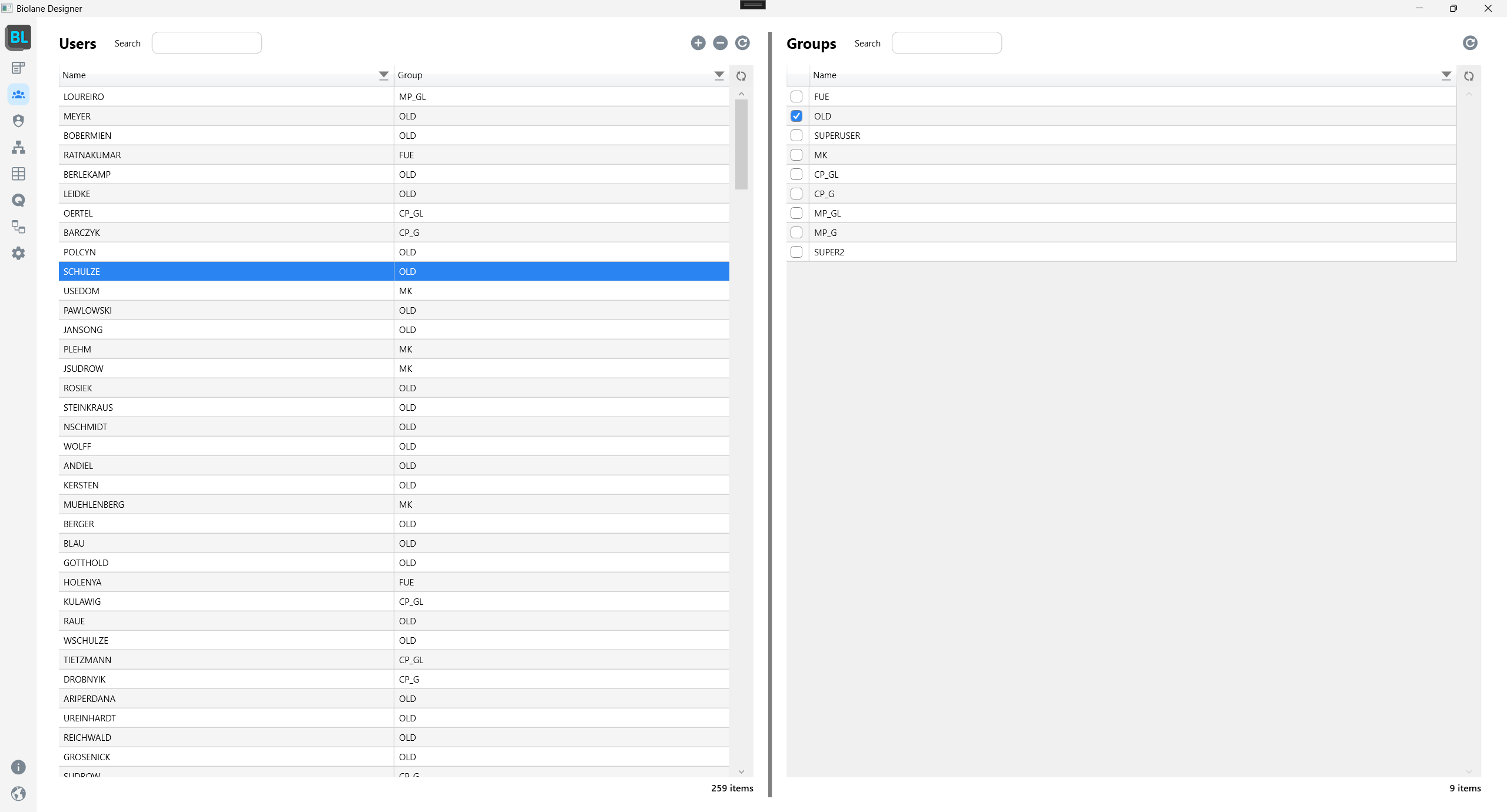Click the info icon in sidebar
The height and width of the screenshot is (812, 1507).
pyautogui.click(x=18, y=767)
